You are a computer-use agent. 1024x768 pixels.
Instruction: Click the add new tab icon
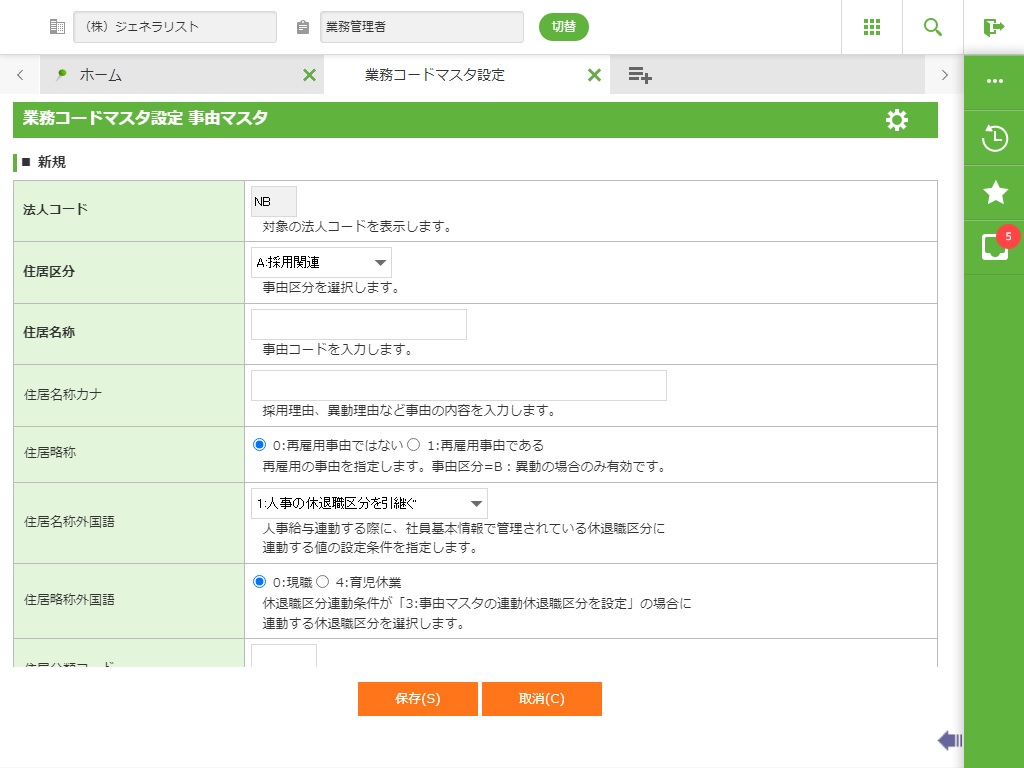point(640,75)
